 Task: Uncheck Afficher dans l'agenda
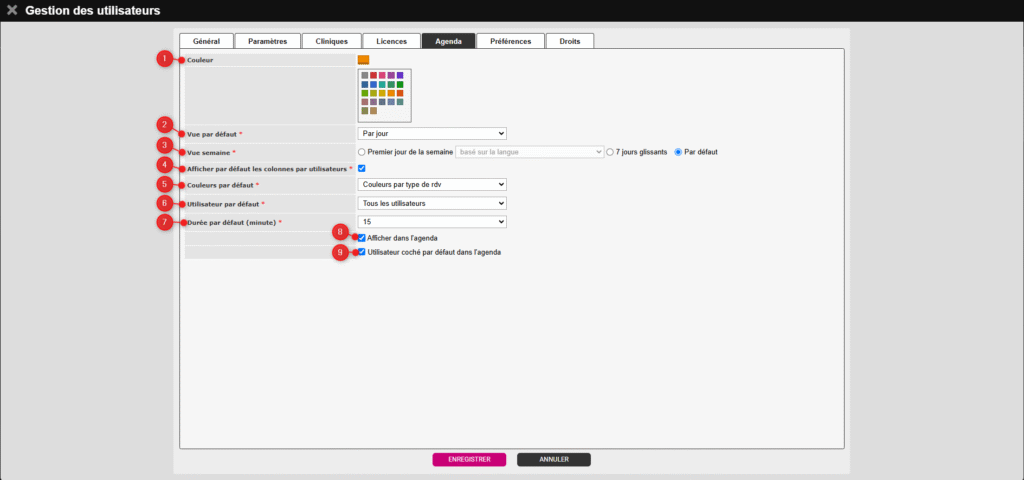click(x=362, y=237)
